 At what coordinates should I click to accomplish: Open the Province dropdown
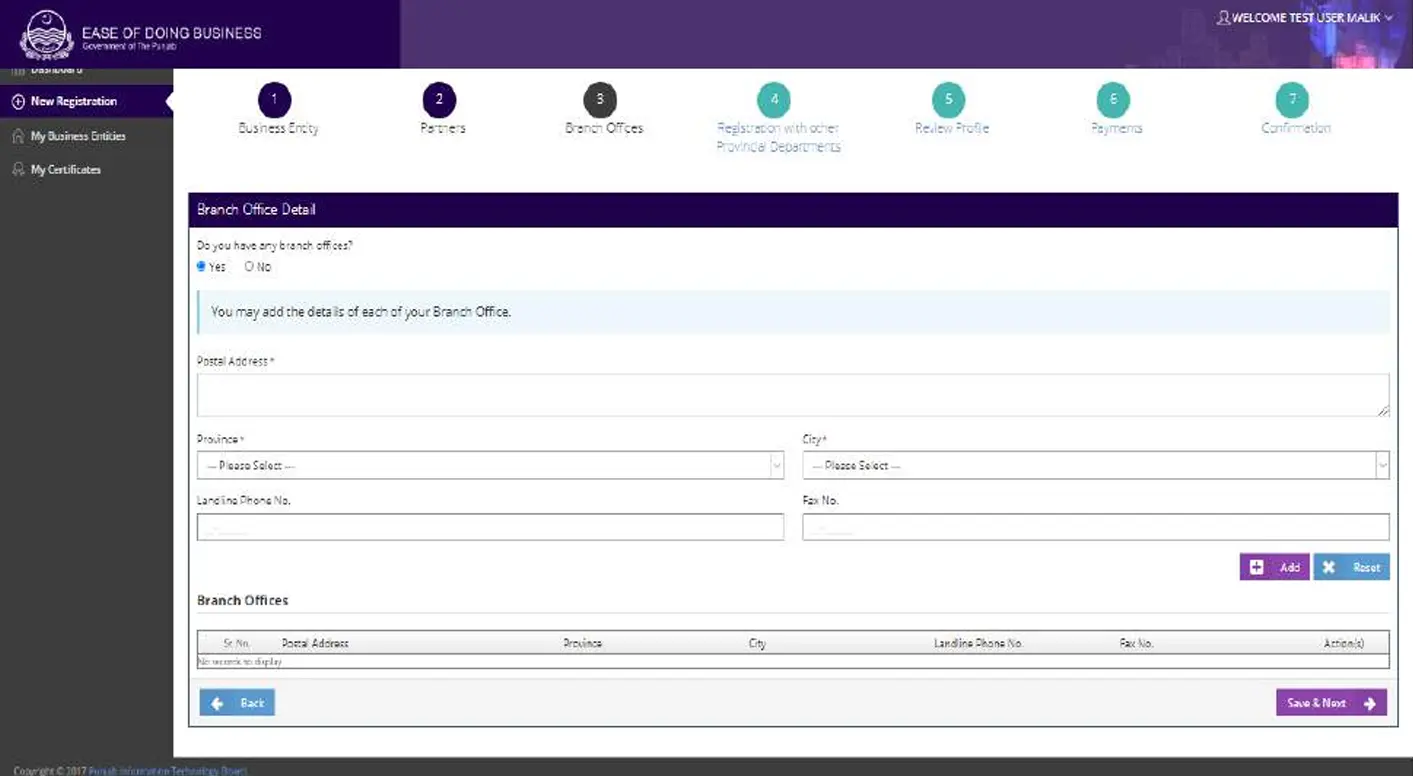[490, 466]
